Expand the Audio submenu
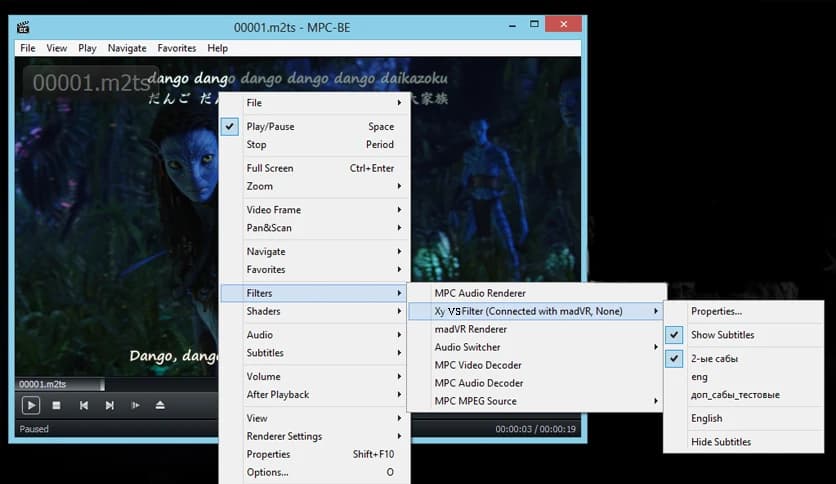 click(315, 334)
